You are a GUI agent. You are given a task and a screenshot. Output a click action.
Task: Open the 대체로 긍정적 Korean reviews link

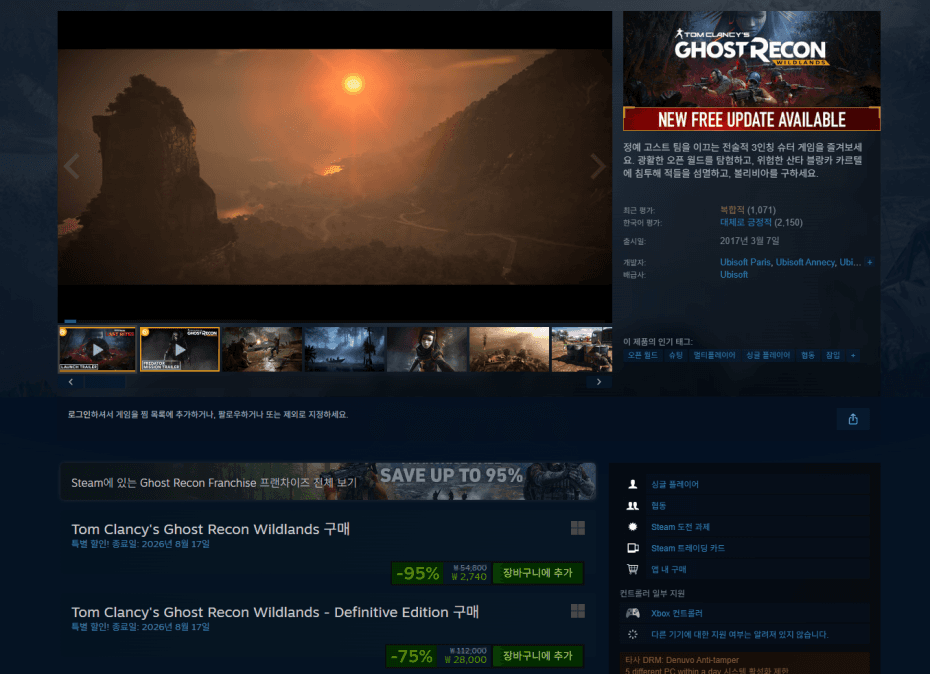[x=746, y=222]
